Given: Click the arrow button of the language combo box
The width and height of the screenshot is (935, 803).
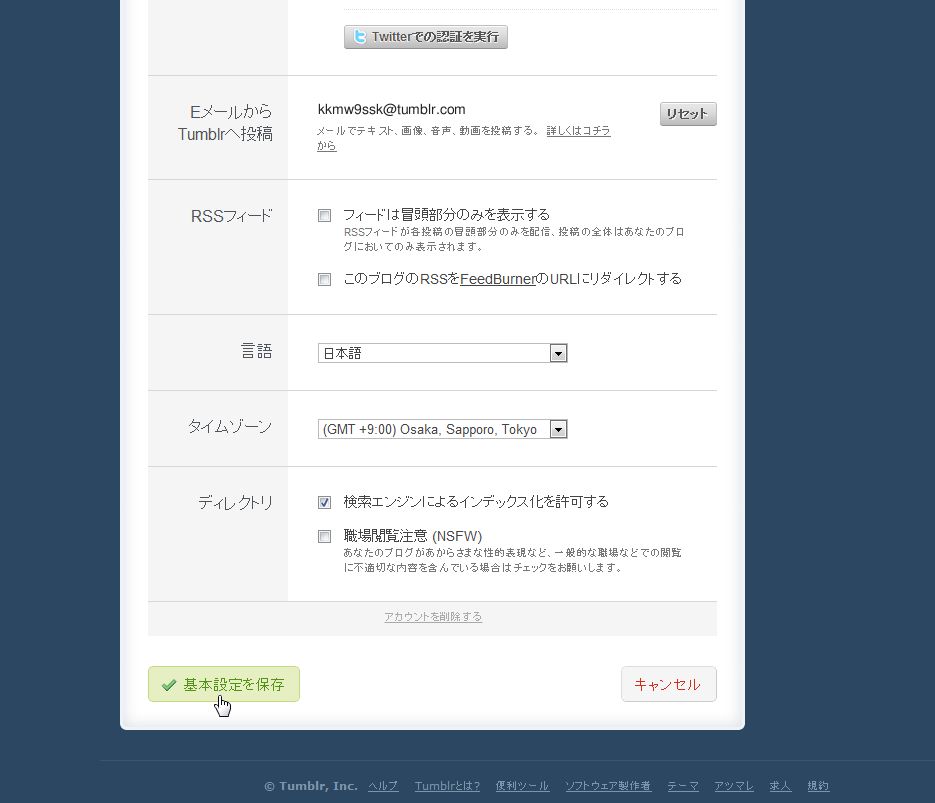Looking at the screenshot, I should (558, 353).
